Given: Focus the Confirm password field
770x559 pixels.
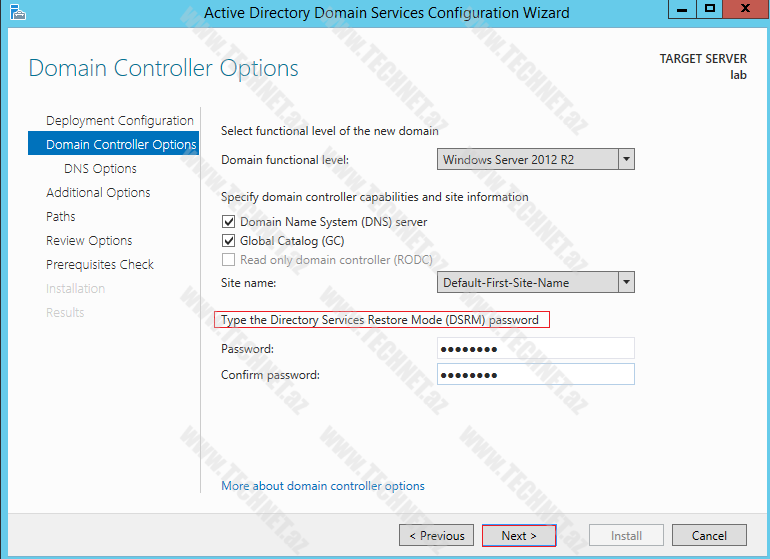Looking at the screenshot, I should (x=536, y=374).
